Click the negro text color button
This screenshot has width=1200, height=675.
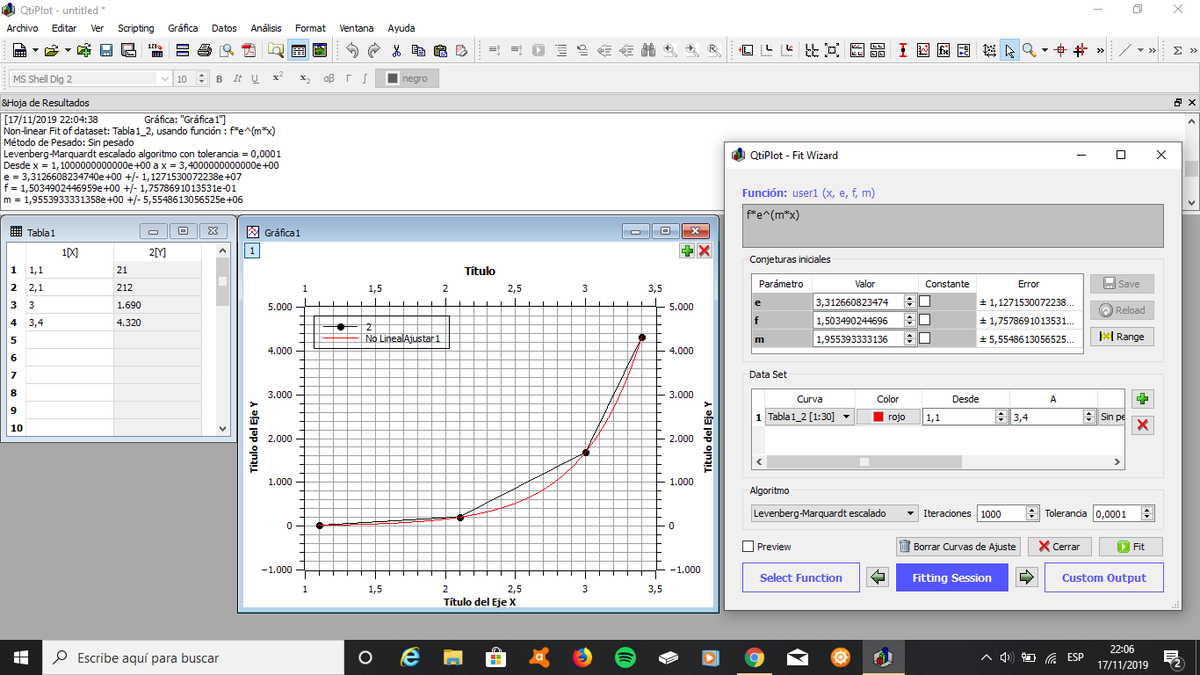click(407, 78)
